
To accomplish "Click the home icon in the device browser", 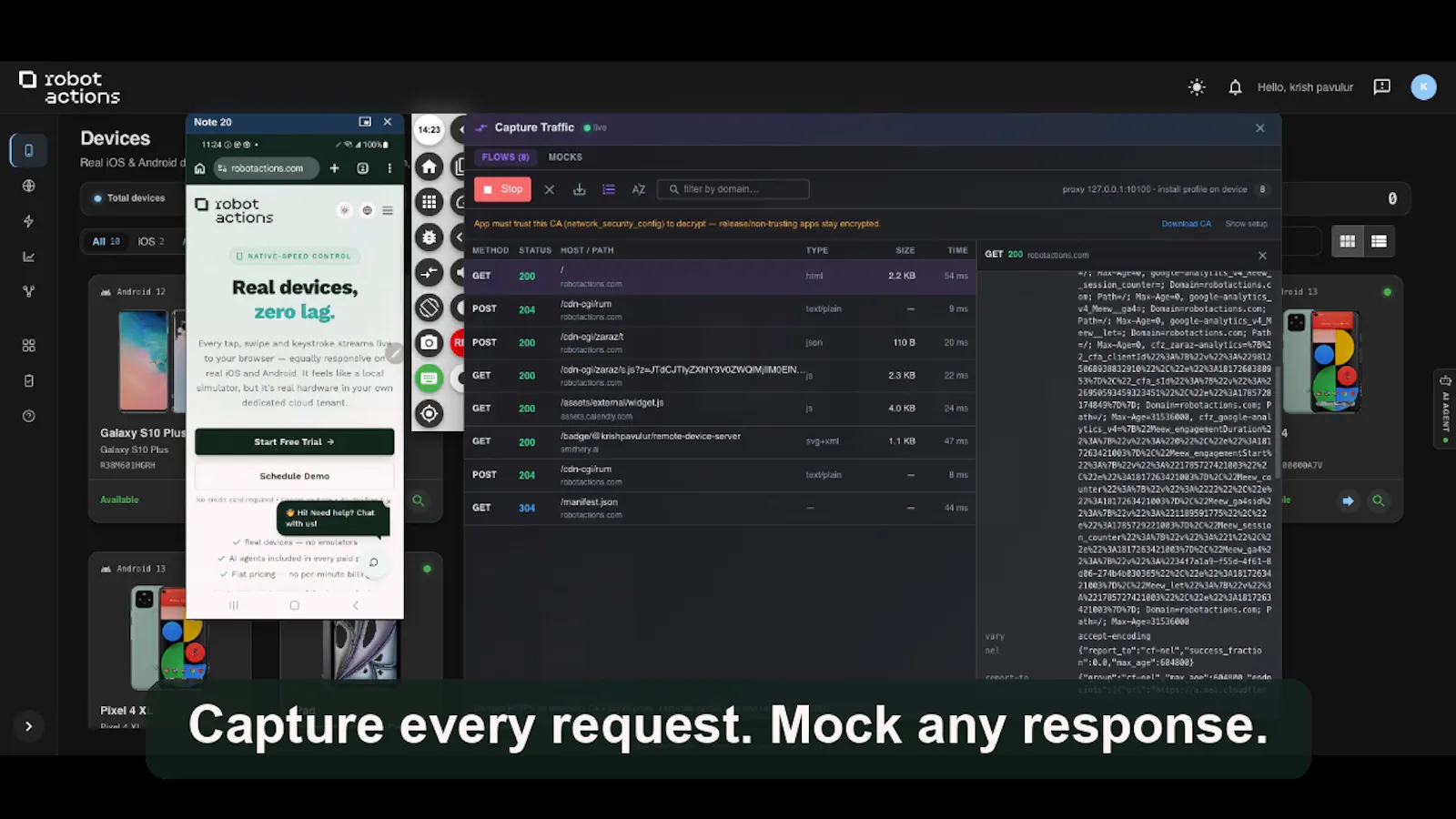I will click(200, 168).
